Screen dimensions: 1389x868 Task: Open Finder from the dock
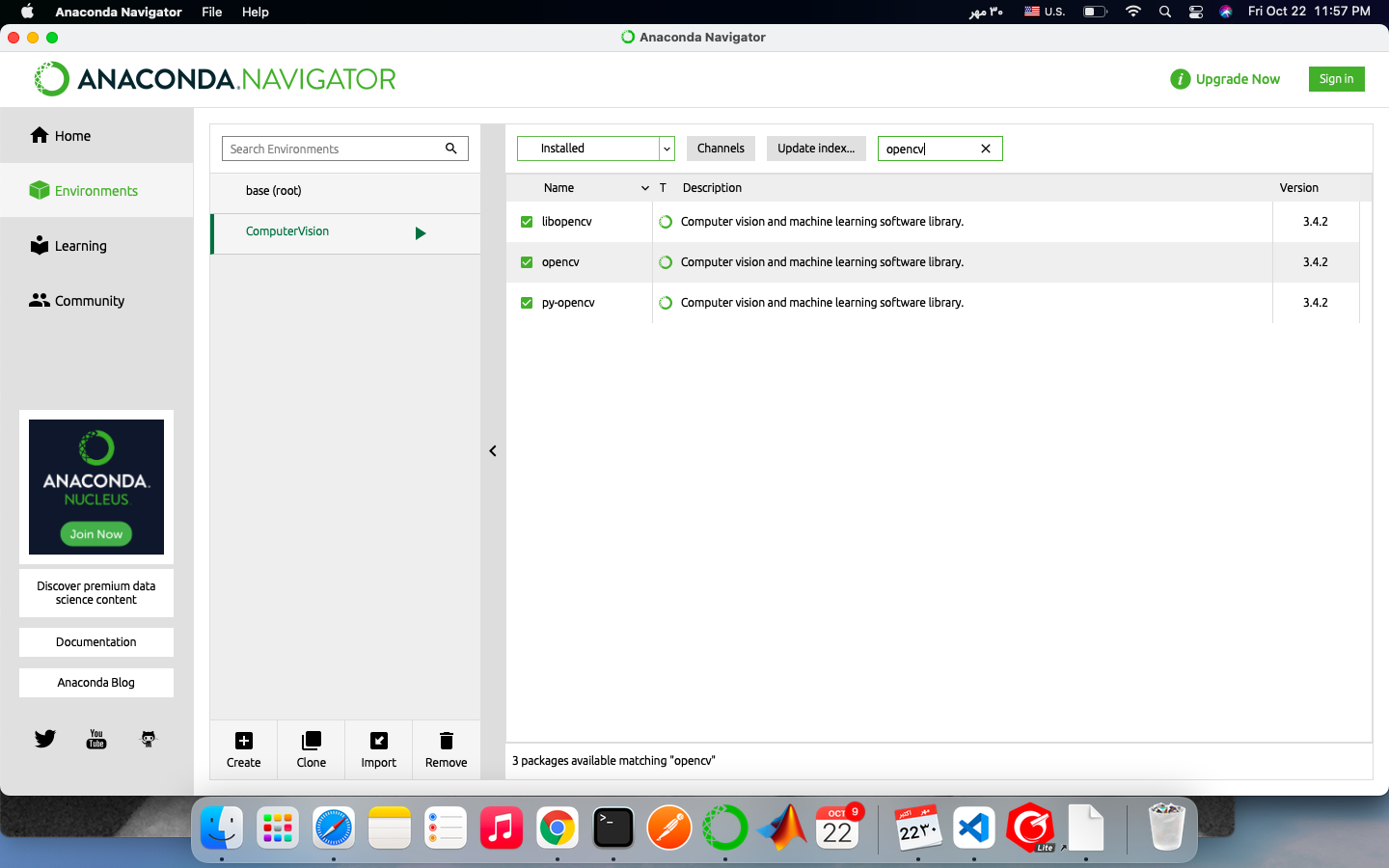tap(222, 827)
